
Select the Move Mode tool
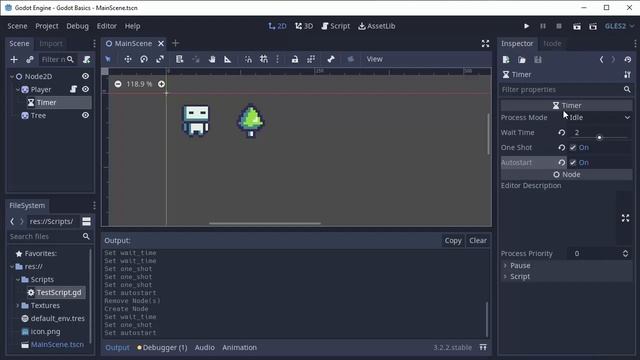point(128,59)
